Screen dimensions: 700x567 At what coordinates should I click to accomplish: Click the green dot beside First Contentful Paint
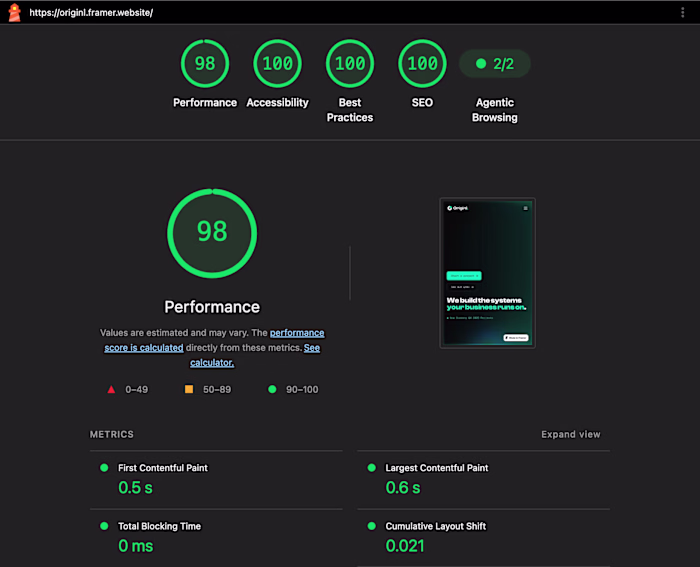(104, 467)
